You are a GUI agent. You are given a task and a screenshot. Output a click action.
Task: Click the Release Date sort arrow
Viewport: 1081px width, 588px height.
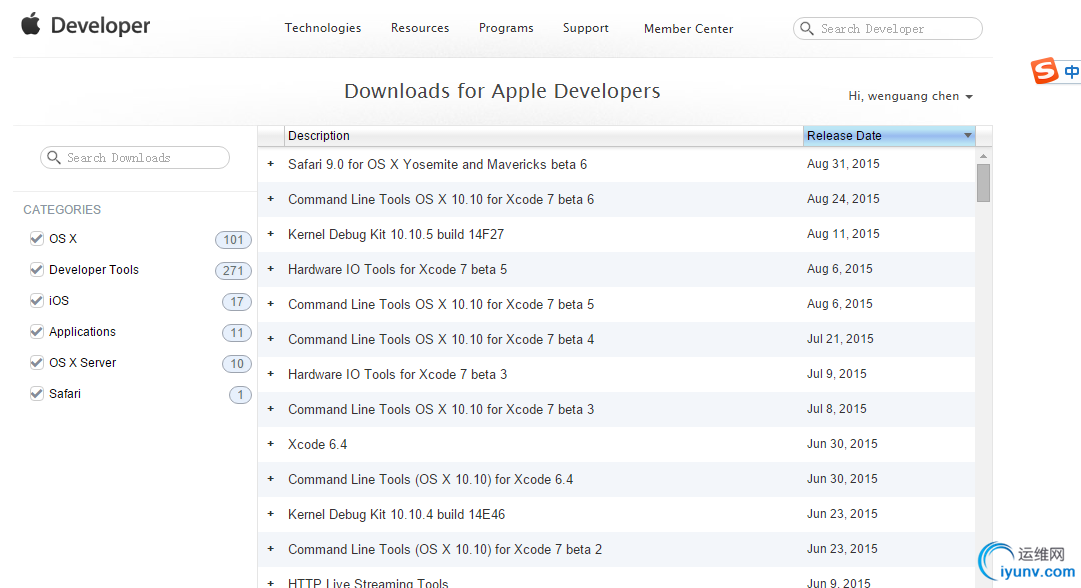(x=968, y=136)
